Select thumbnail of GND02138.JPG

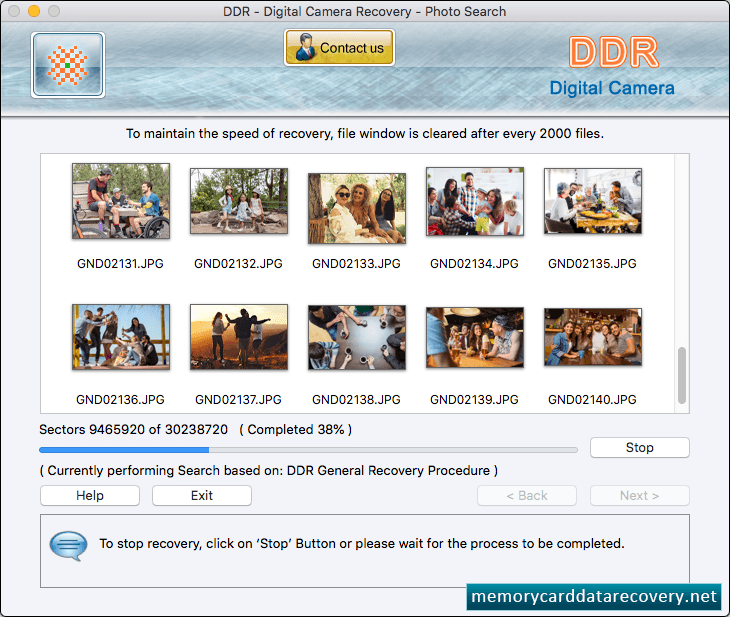[x=357, y=337]
